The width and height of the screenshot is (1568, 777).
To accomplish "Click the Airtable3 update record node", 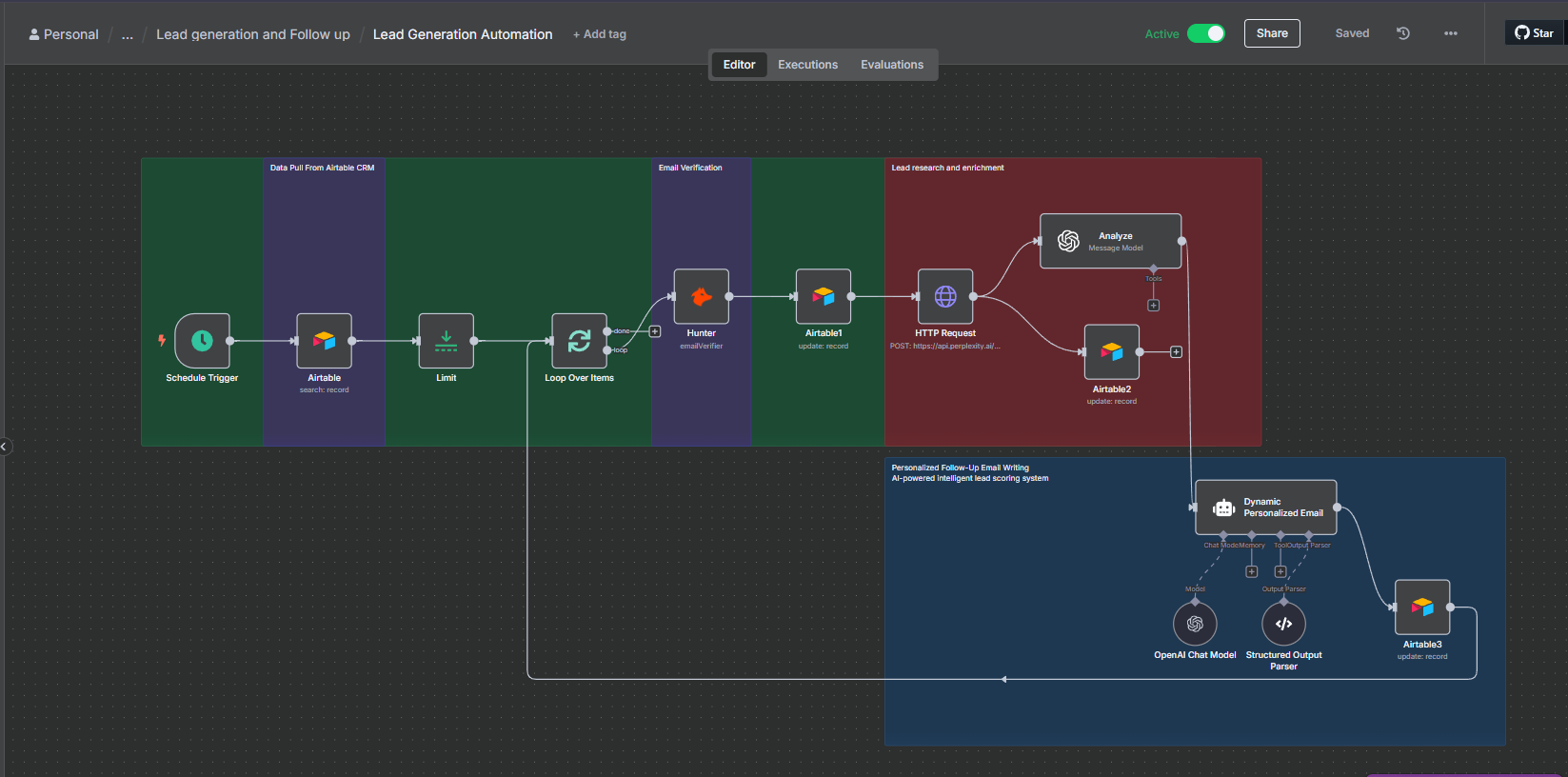I will pyautogui.click(x=1421, y=608).
